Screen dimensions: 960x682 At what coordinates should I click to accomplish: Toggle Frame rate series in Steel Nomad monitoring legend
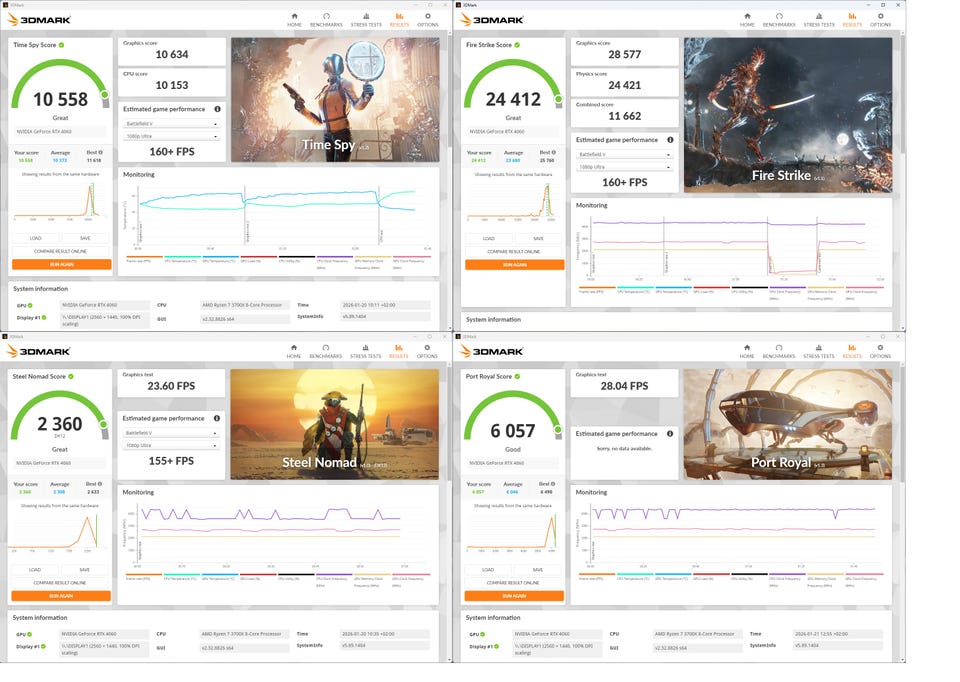point(143,576)
